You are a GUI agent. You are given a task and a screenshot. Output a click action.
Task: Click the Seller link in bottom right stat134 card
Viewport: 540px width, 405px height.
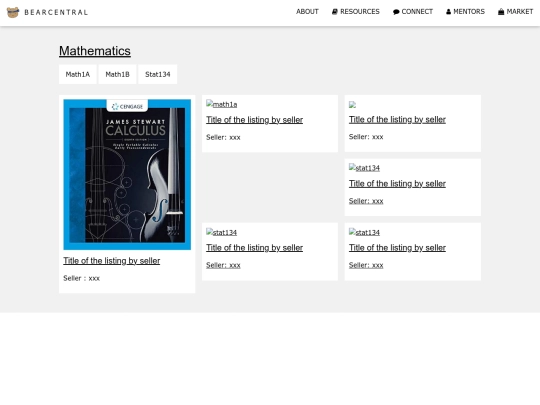point(366,265)
